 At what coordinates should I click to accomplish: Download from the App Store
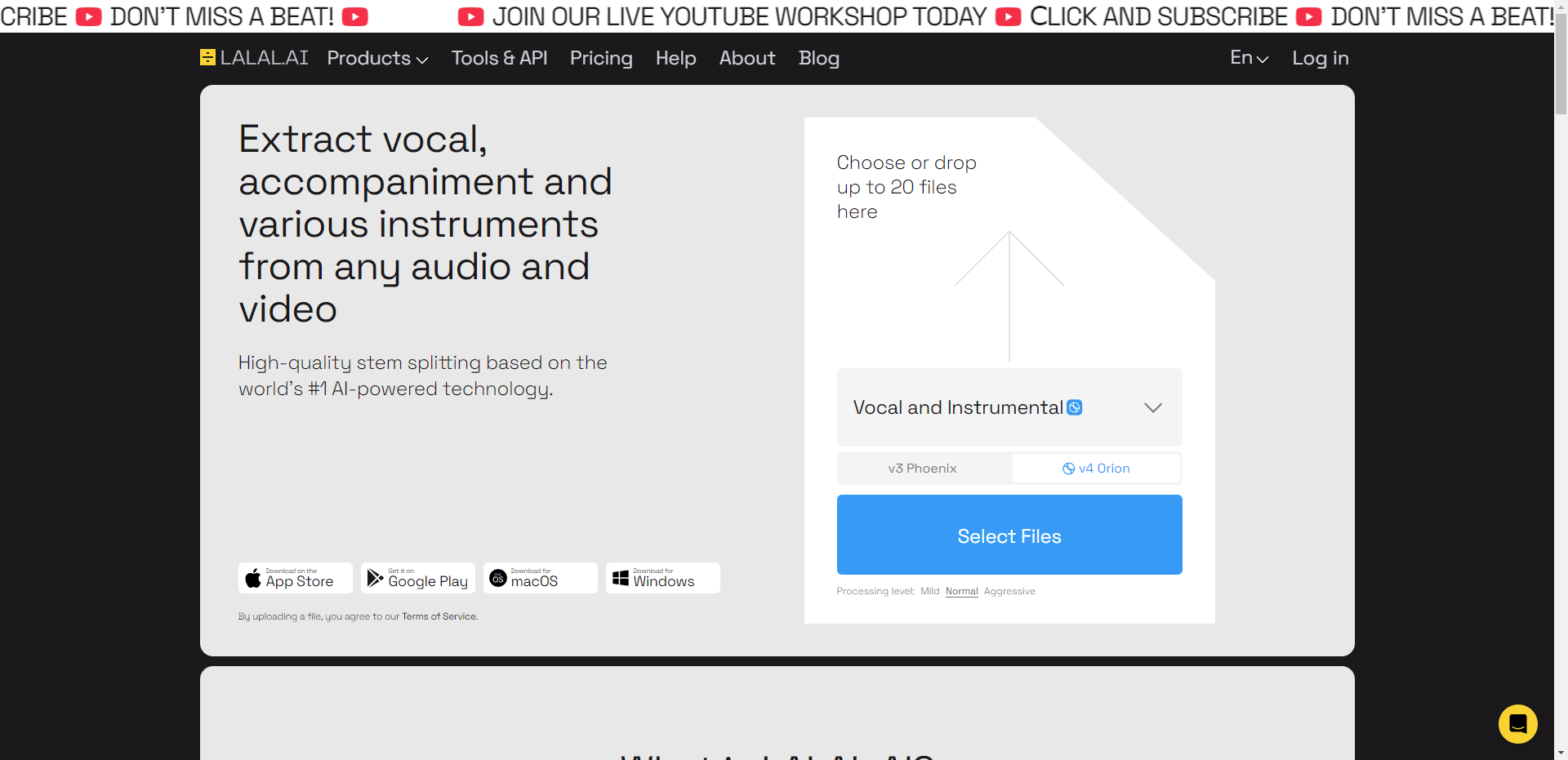coord(296,578)
